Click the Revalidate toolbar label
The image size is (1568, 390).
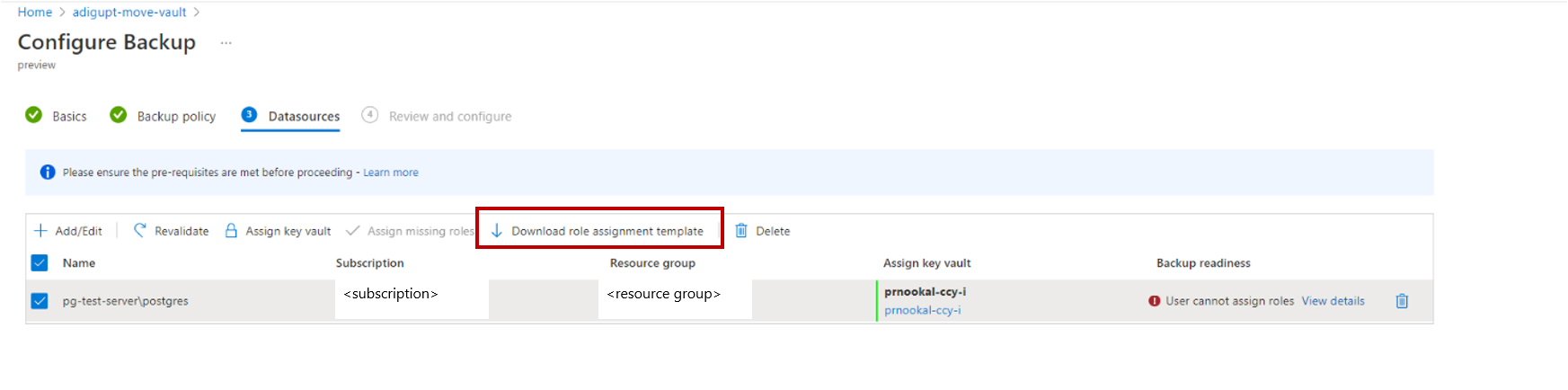pyautogui.click(x=182, y=231)
